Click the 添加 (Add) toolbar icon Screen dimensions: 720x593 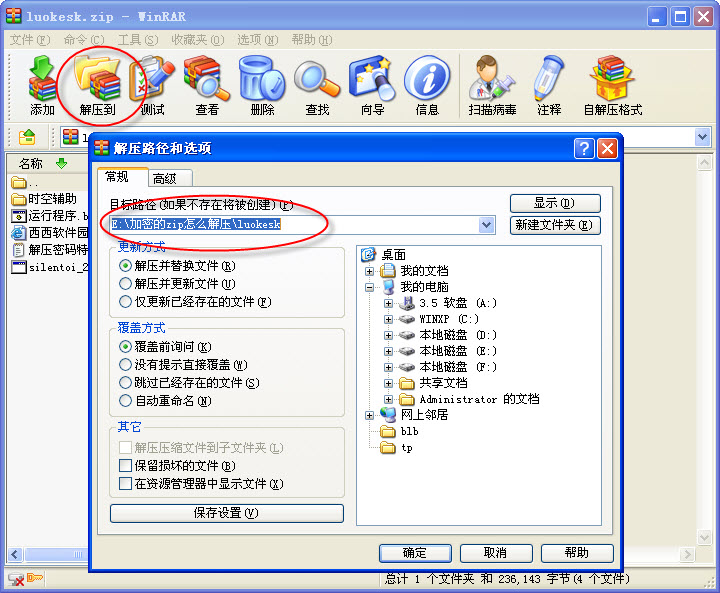[42, 85]
